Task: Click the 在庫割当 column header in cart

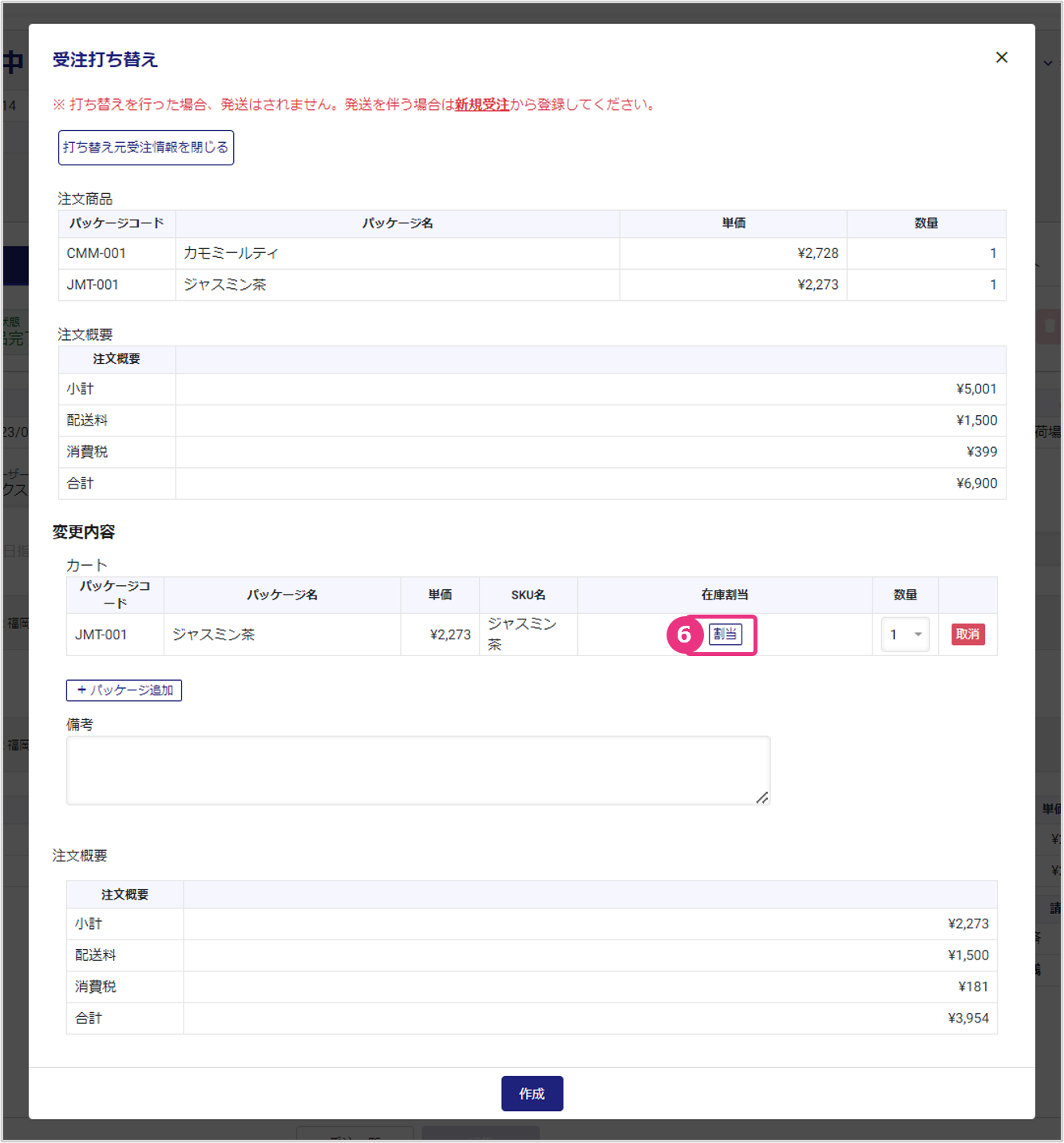Action: [x=724, y=595]
